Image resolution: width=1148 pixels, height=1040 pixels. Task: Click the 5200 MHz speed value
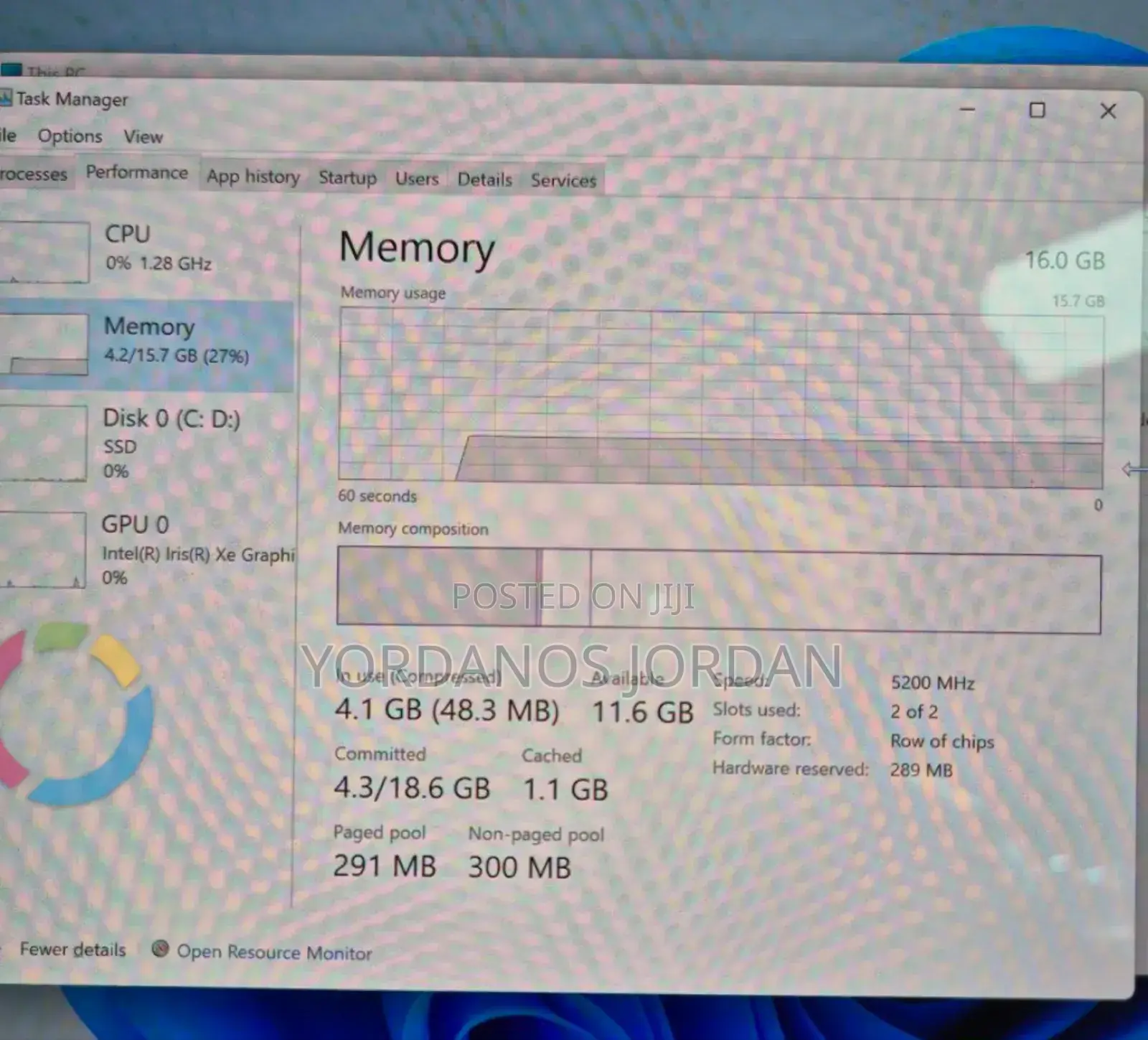(933, 683)
